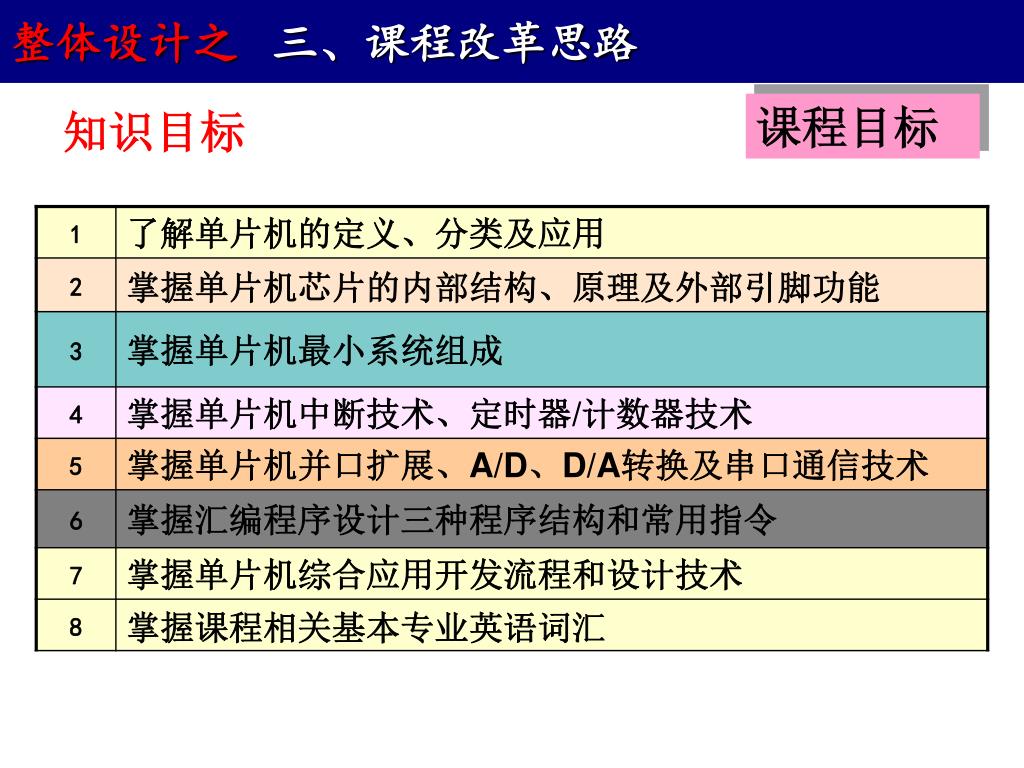This screenshot has width=1024, height=768.
Task: Click number cell 7 in the table
Action: click(76, 574)
